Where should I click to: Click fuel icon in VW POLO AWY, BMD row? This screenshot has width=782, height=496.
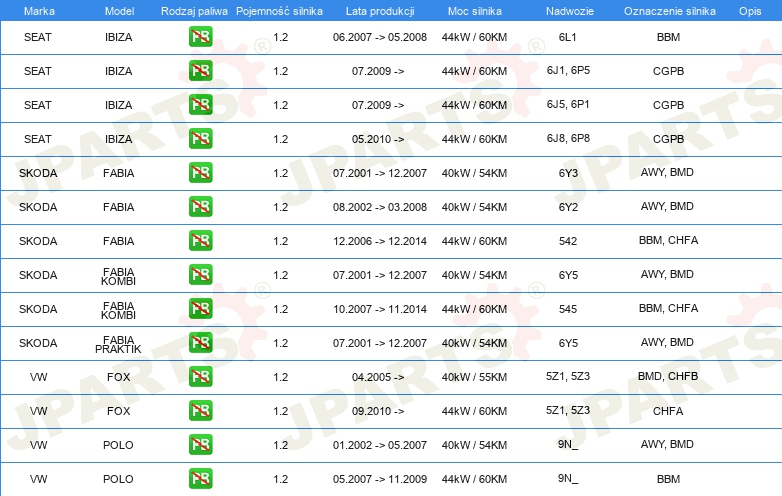200,445
